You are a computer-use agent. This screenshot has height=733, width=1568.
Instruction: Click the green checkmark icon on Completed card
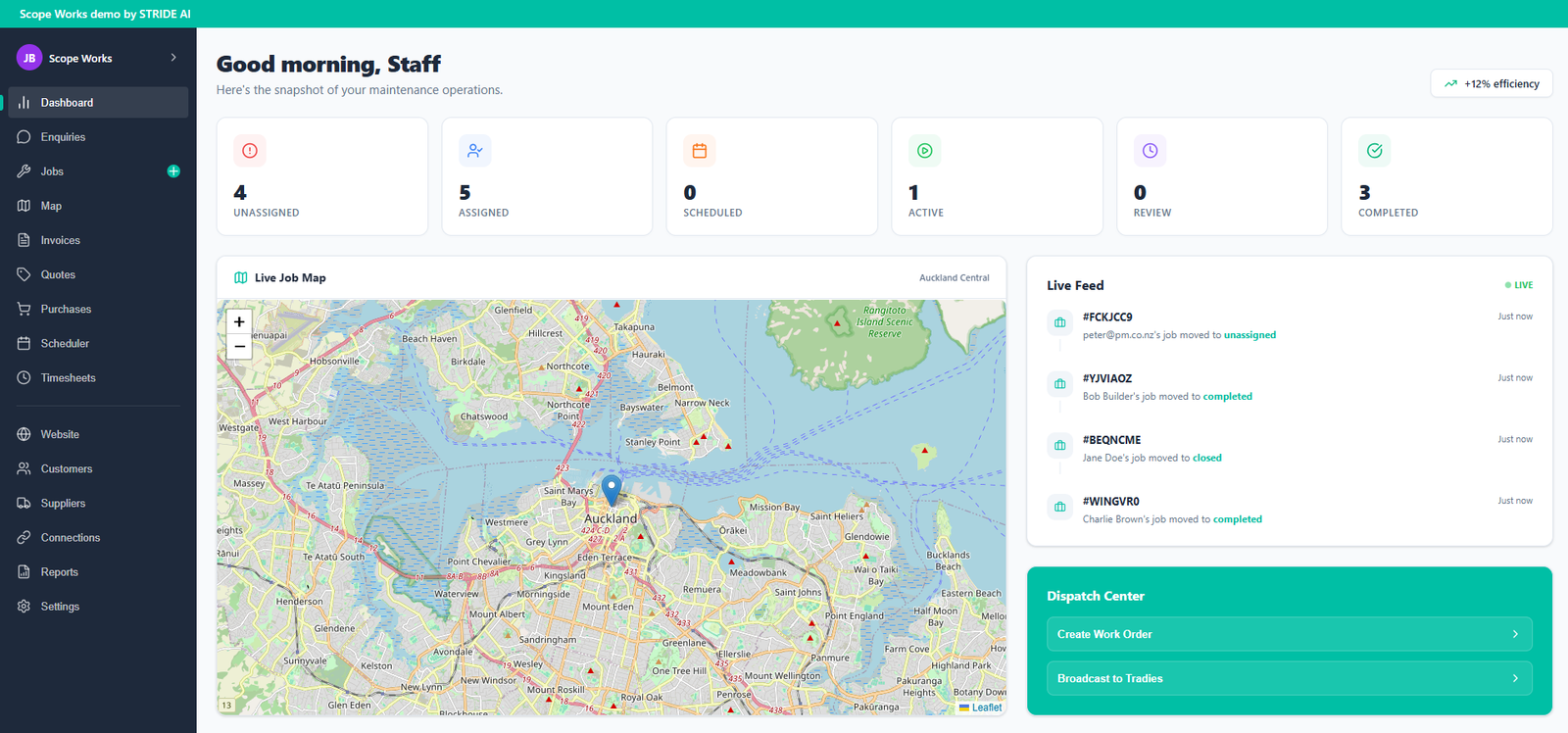1375,151
